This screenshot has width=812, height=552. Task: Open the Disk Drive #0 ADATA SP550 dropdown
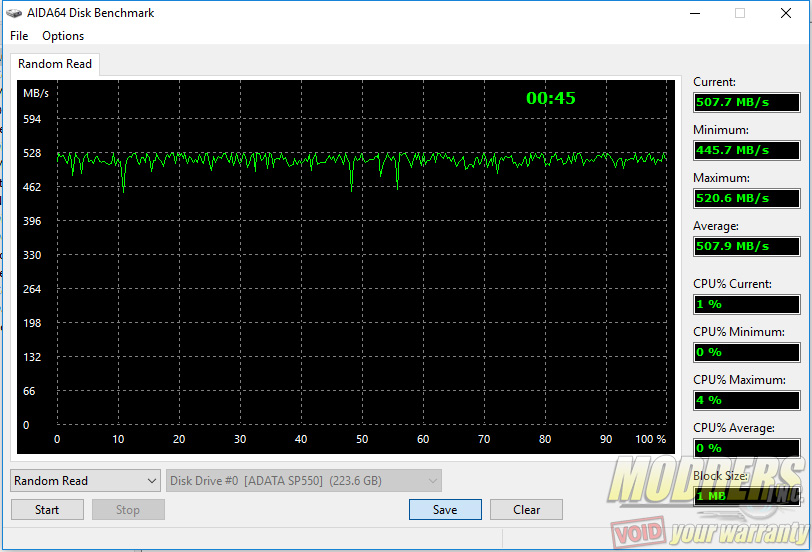[x=304, y=481]
